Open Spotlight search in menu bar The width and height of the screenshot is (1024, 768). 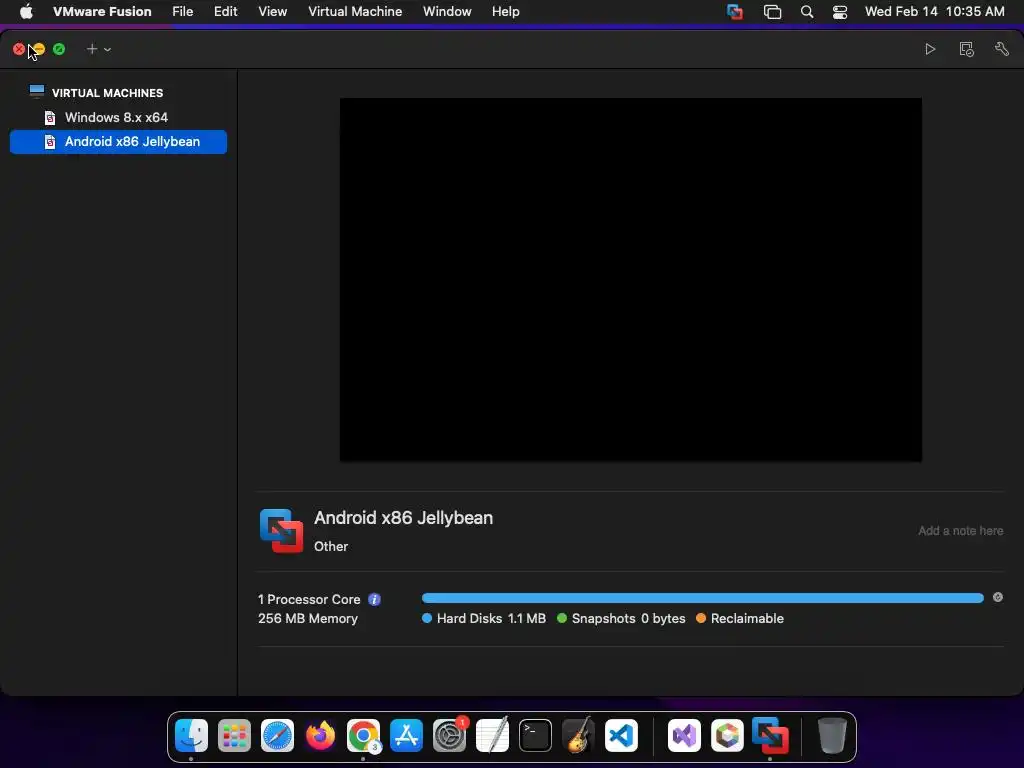coord(807,12)
